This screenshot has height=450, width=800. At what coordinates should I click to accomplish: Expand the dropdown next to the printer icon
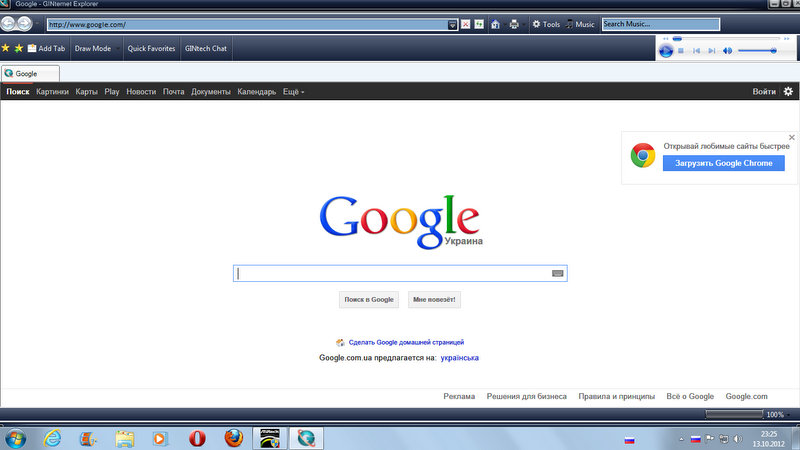coord(524,24)
